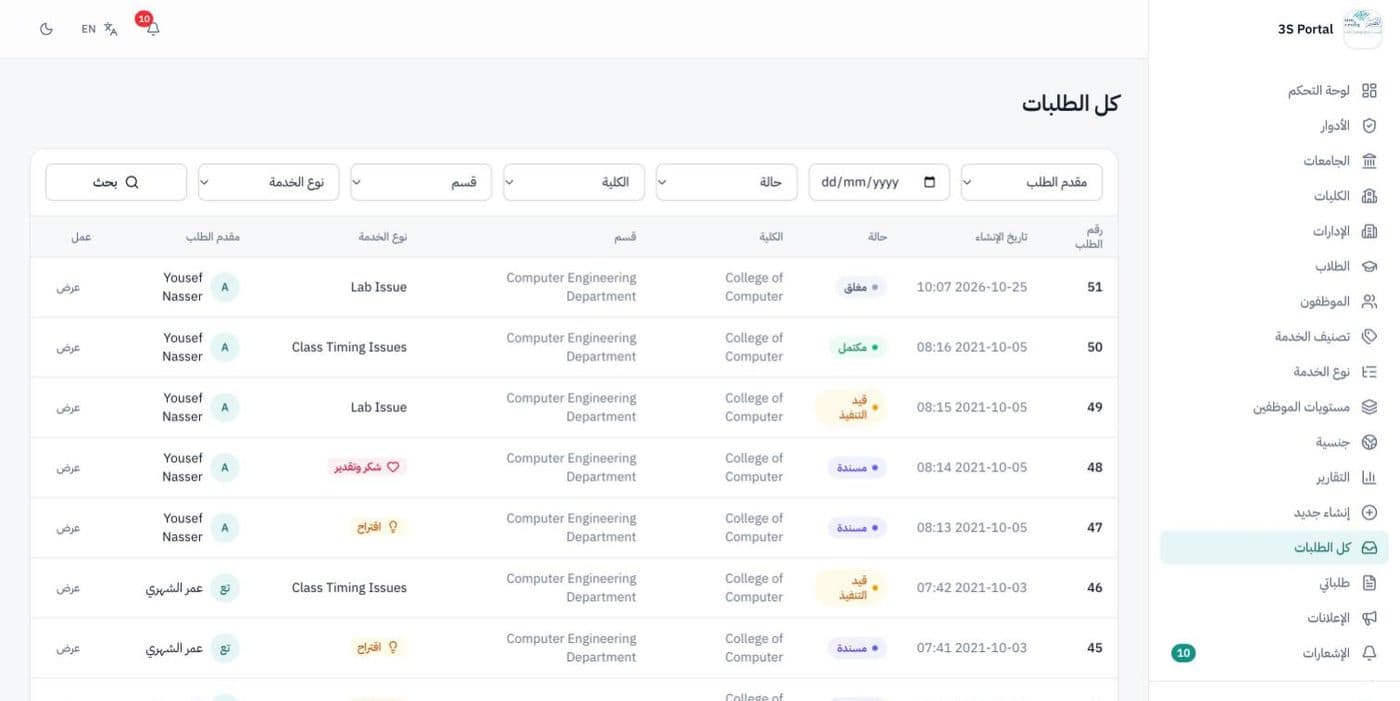Click عرض link for request 51
This screenshot has height=701, width=1400.
point(68,287)
